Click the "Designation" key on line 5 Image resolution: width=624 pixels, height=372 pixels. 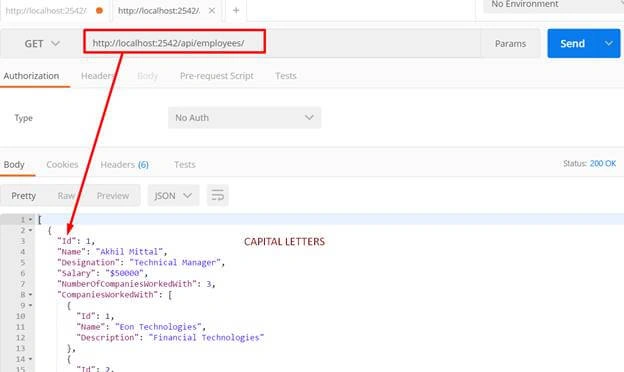click(x=88, y=263)
